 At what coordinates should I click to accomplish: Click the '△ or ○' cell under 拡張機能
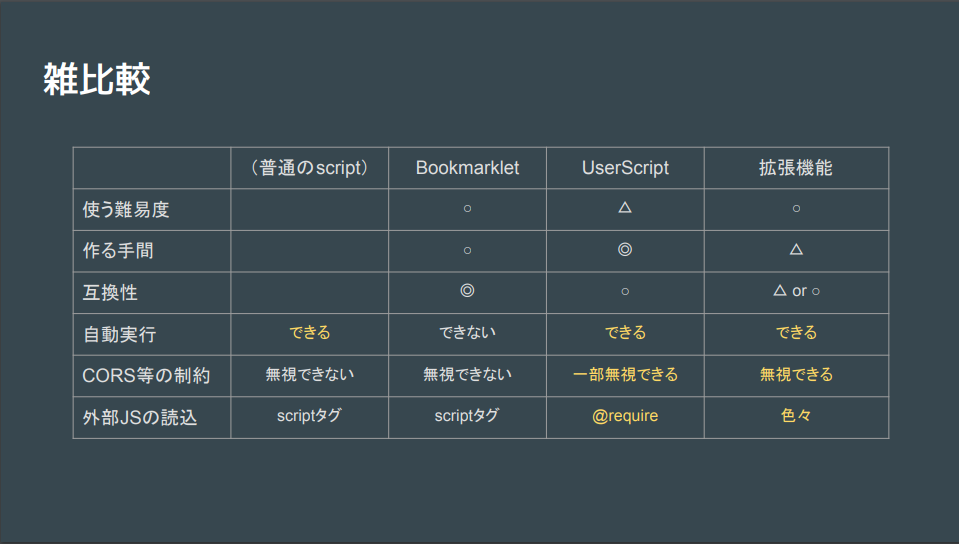tap(796, 291)
